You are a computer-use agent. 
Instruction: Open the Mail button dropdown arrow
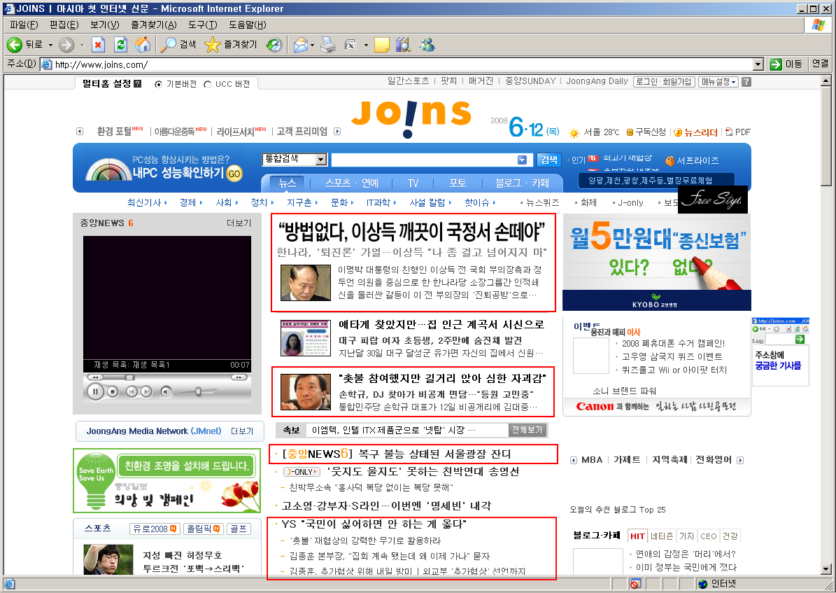pos(312,45)
